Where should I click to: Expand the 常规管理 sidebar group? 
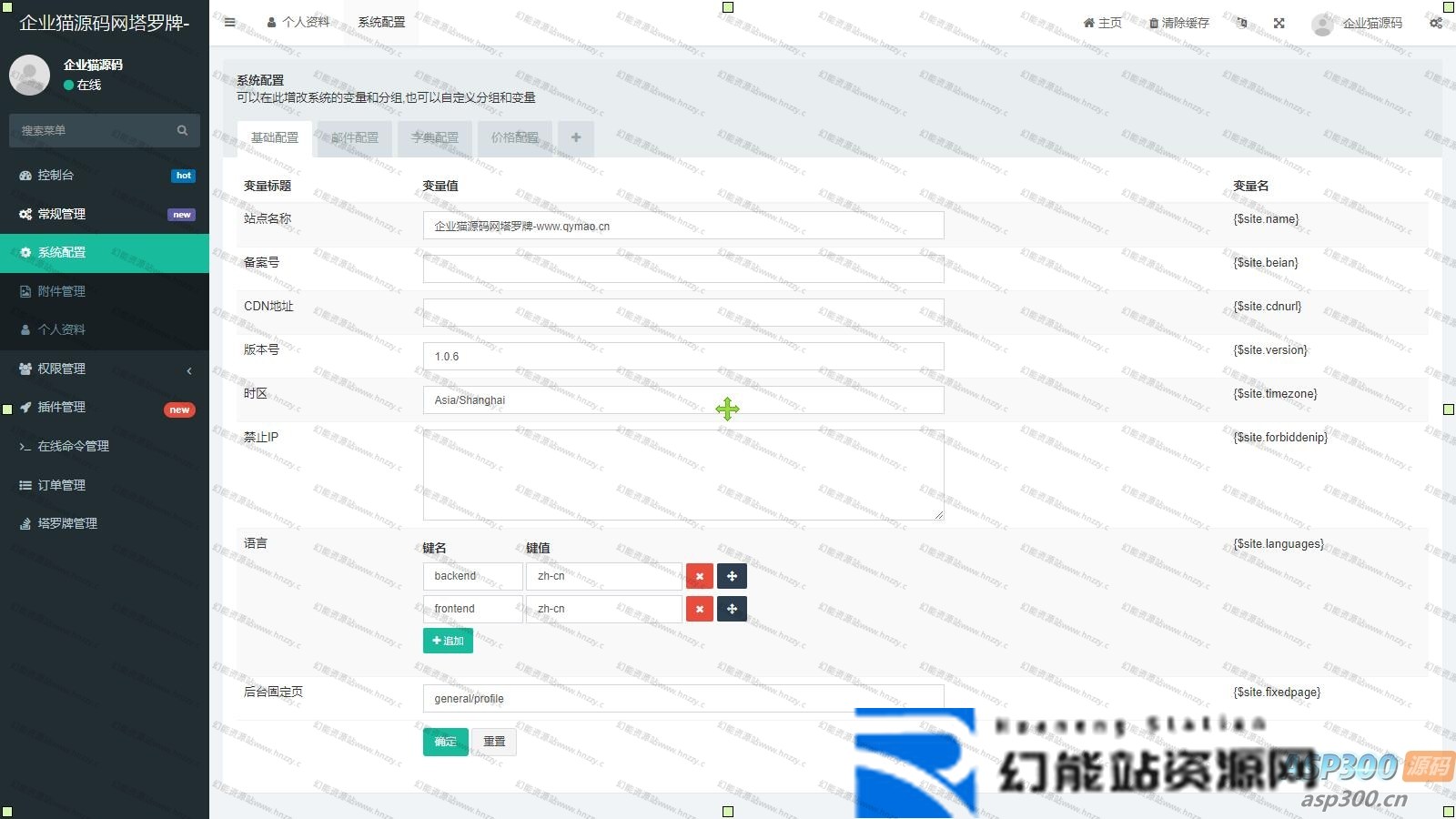point(105,214)
